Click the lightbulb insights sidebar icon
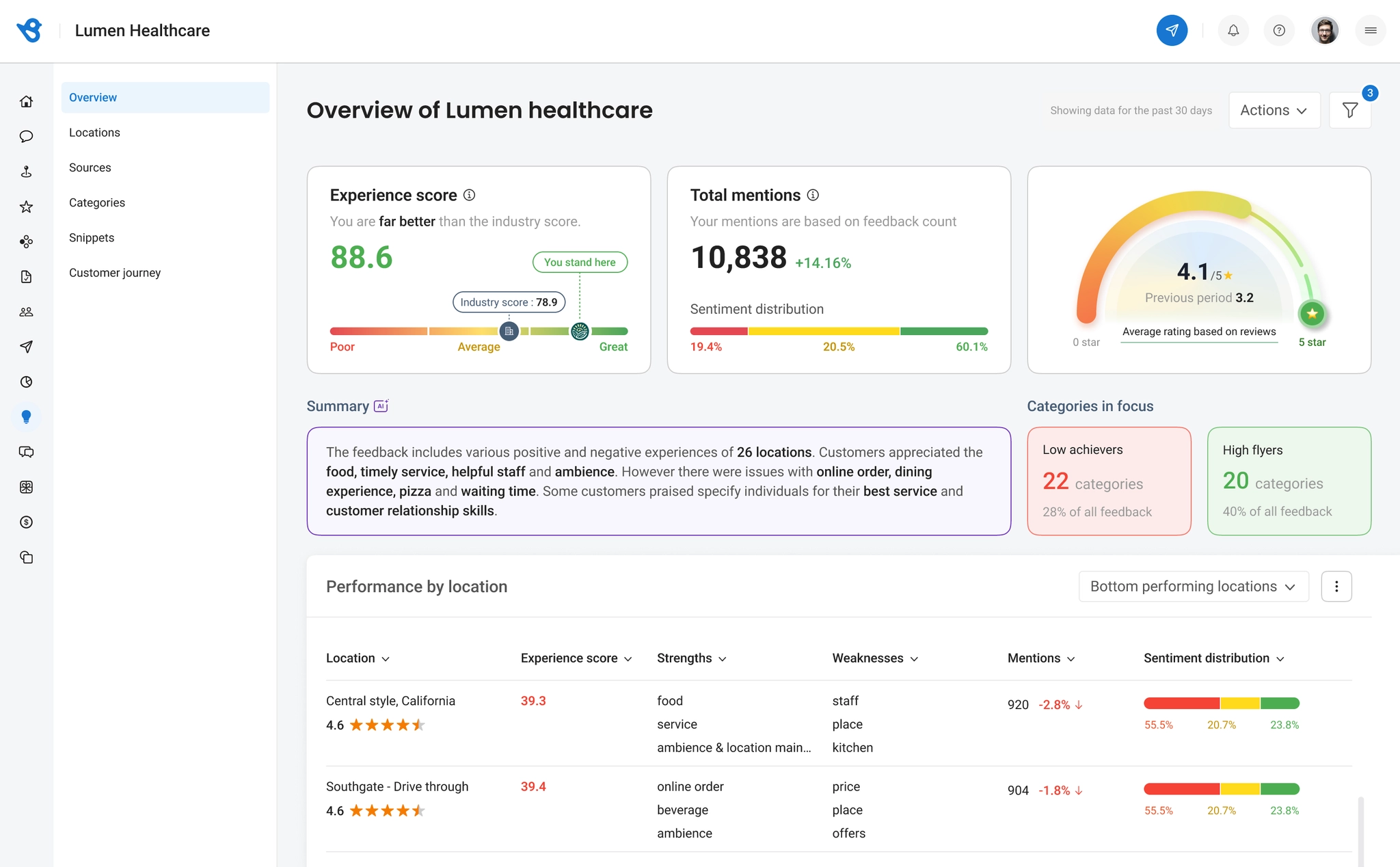 26,417
